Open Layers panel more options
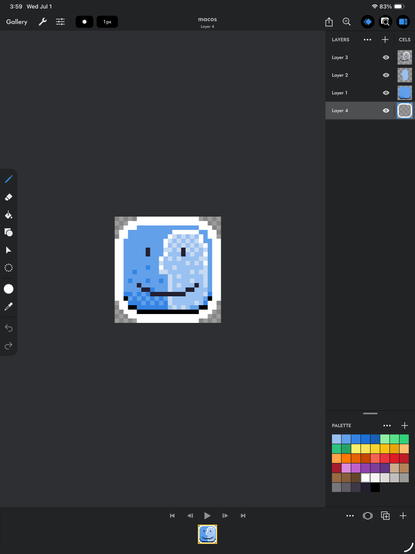The image size is (415, 554). point(367,40)
